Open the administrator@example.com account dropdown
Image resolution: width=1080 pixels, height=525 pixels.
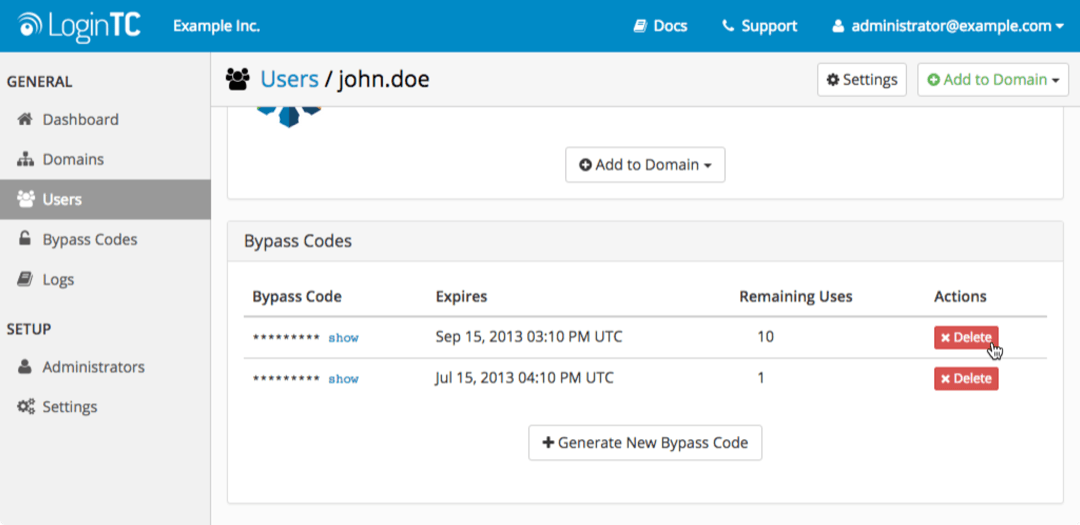tap(948, 27)
